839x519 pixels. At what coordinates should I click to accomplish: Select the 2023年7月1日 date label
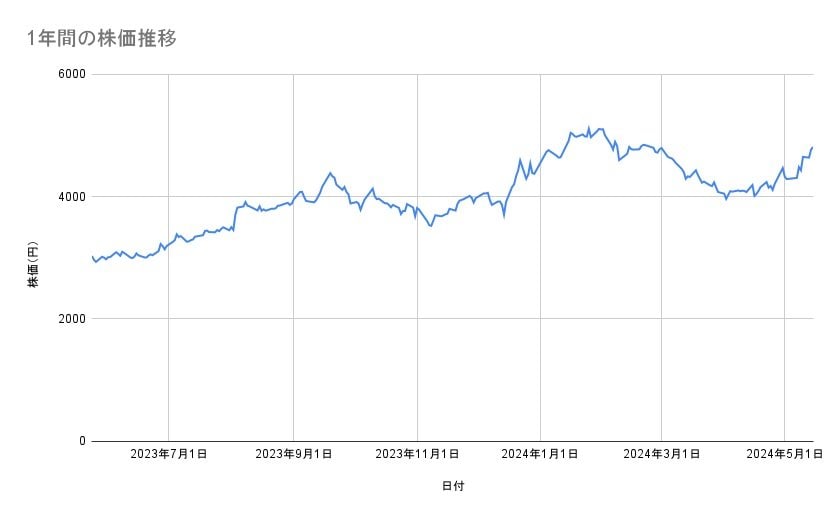(169, 454)
